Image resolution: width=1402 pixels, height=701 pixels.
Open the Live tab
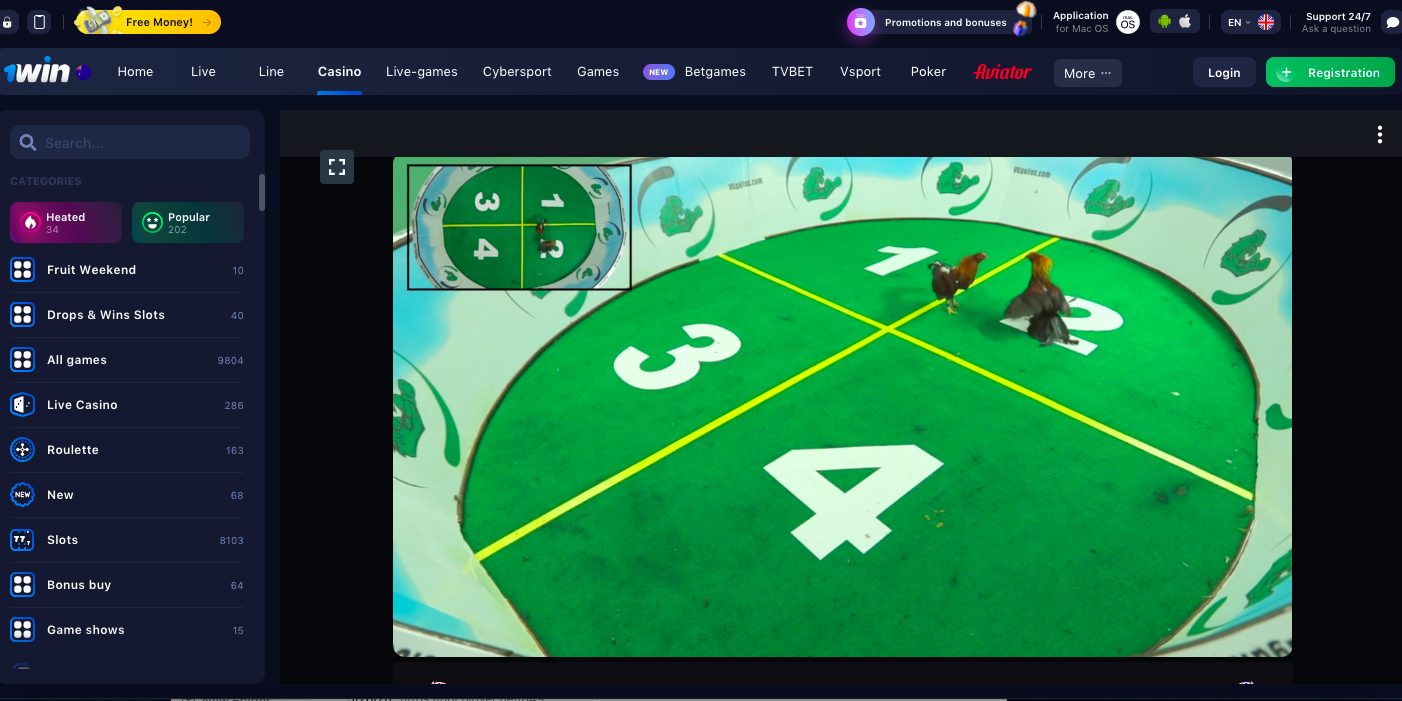pyautogui.click(x=203, y=72)
